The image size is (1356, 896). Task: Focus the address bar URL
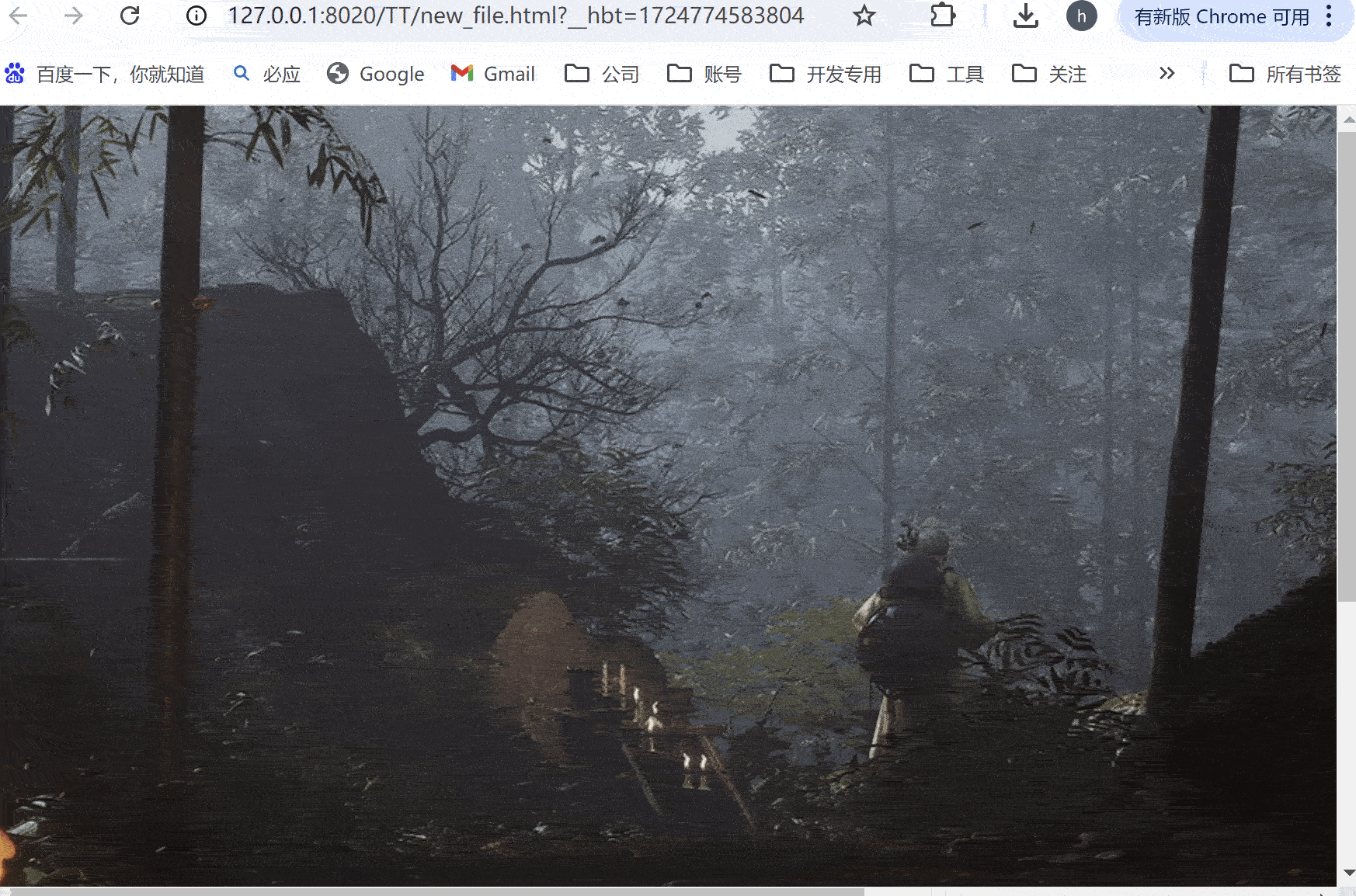[516, 16]
